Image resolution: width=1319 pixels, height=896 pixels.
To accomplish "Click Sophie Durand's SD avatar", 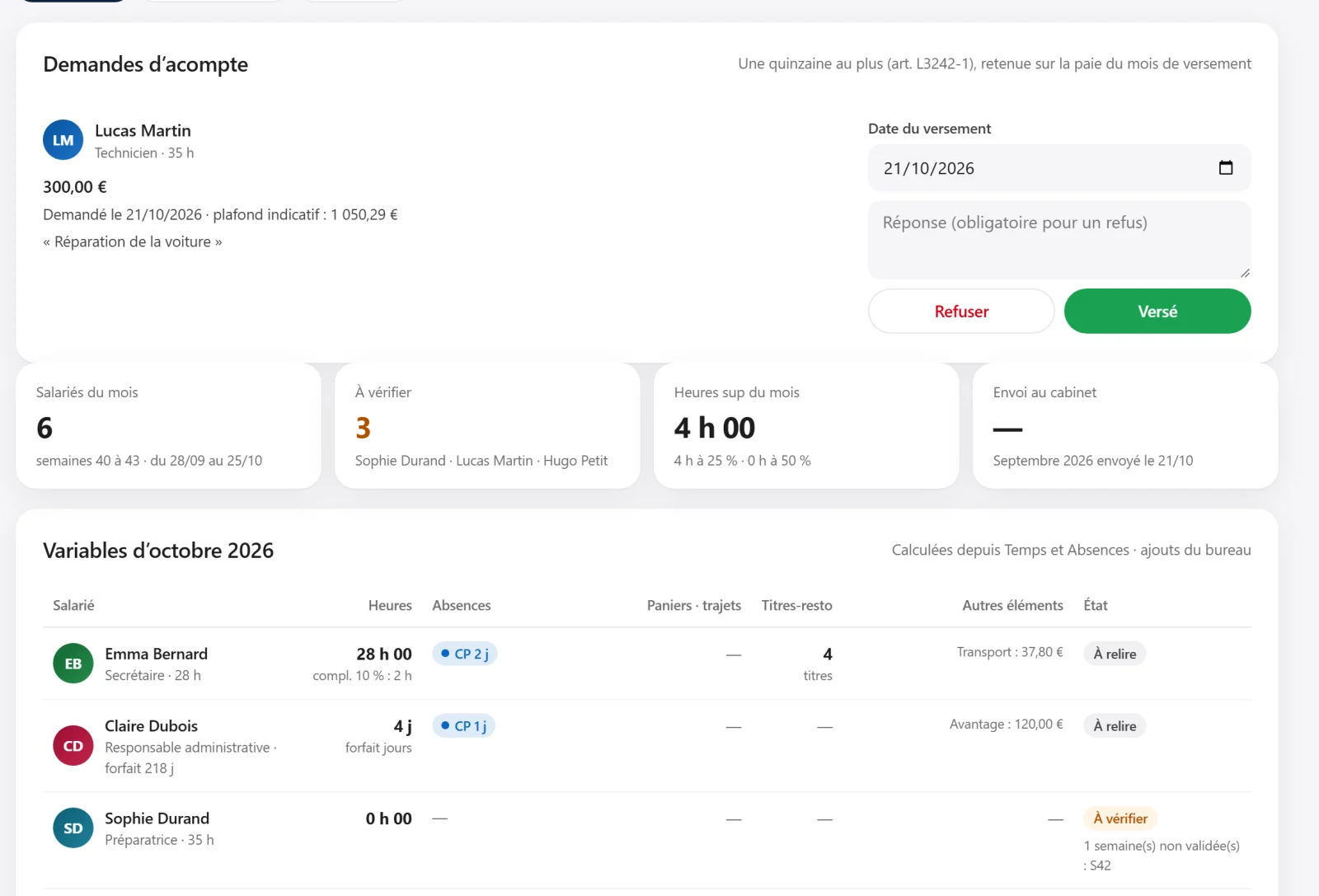I will [73, 828].
